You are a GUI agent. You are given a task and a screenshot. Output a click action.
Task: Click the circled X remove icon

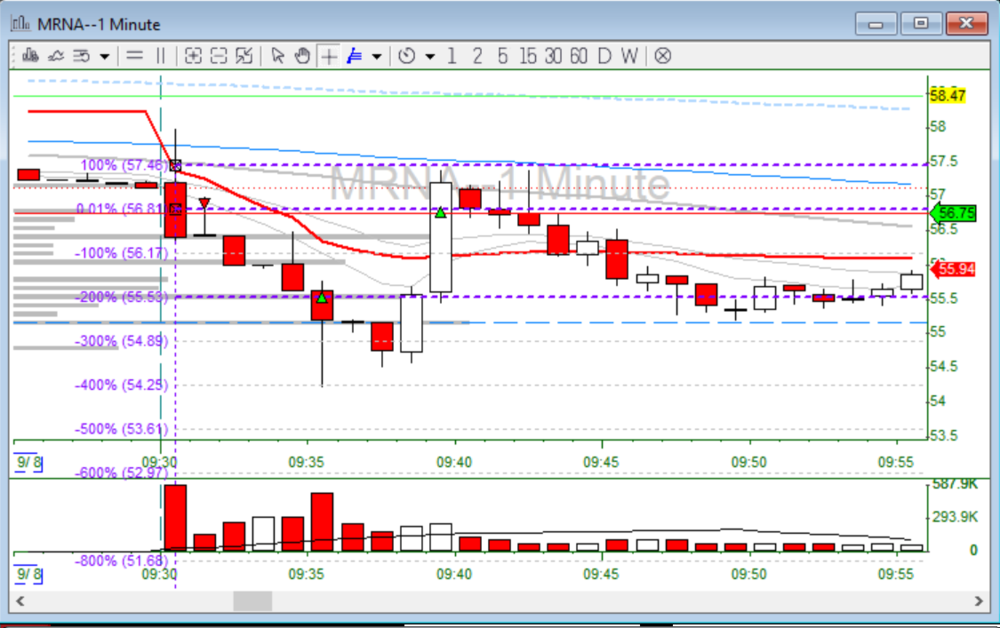[x=662, y=56]
